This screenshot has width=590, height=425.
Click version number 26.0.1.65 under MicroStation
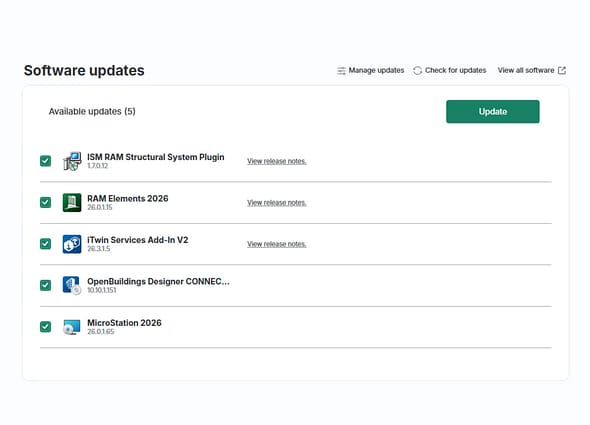(100, 332)
